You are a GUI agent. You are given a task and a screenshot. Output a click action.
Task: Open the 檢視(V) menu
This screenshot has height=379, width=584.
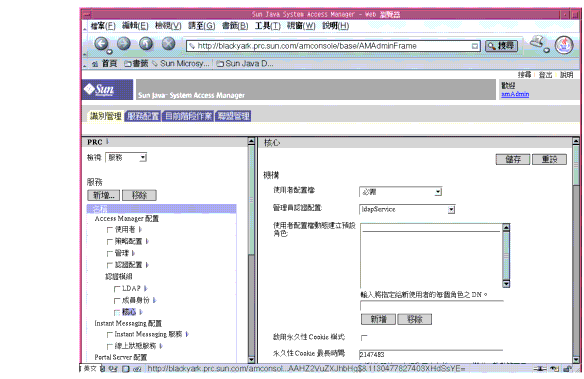168,26
